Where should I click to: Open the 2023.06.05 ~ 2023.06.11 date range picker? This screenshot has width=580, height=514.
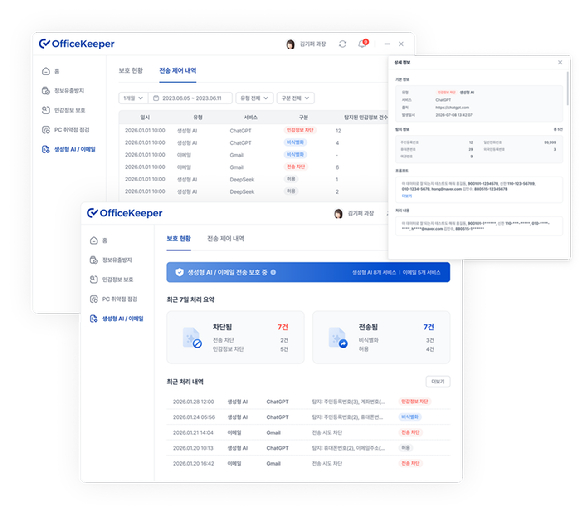click(x=190, y=98)
